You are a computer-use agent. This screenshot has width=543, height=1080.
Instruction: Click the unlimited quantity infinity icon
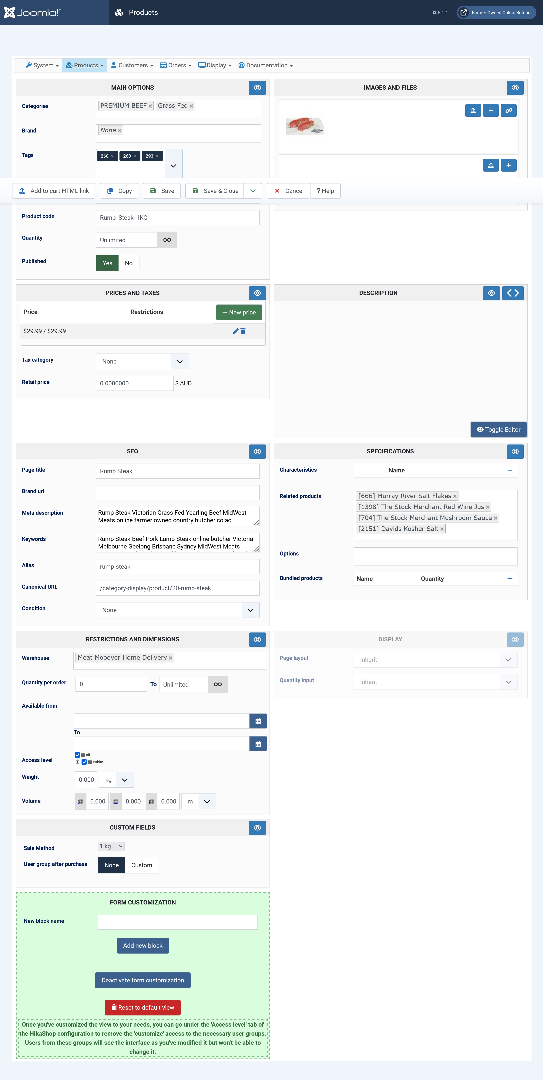click(x=167, y=240)
